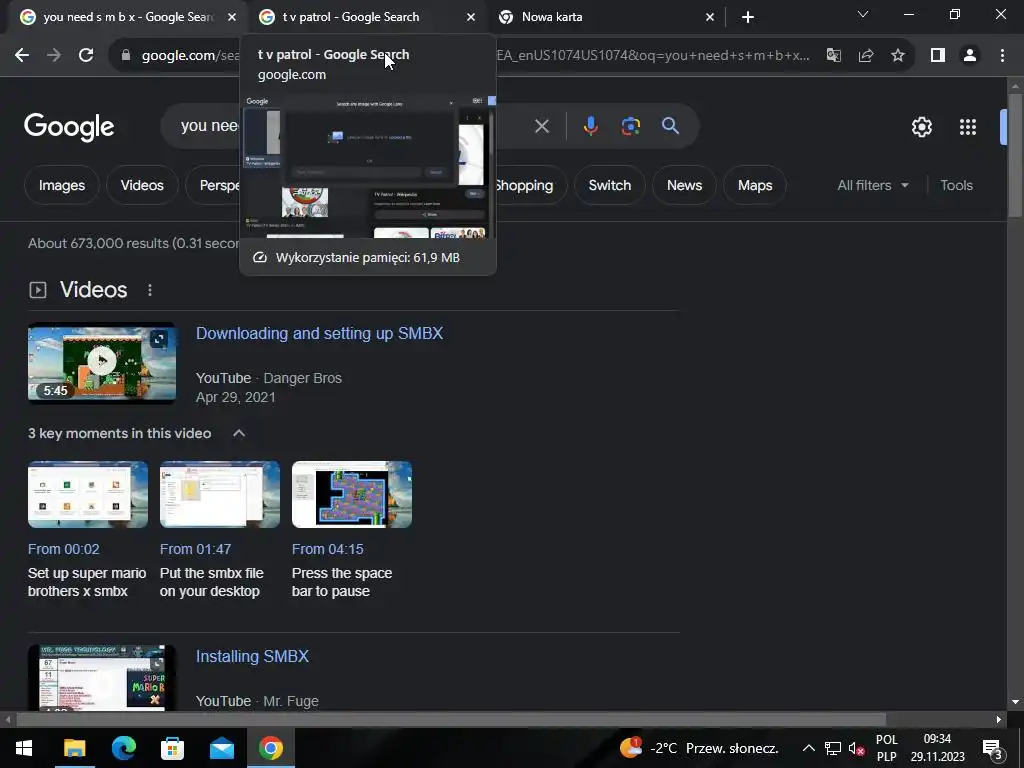
Task: Go back to the previous page
Action: [x=22, y=56]
